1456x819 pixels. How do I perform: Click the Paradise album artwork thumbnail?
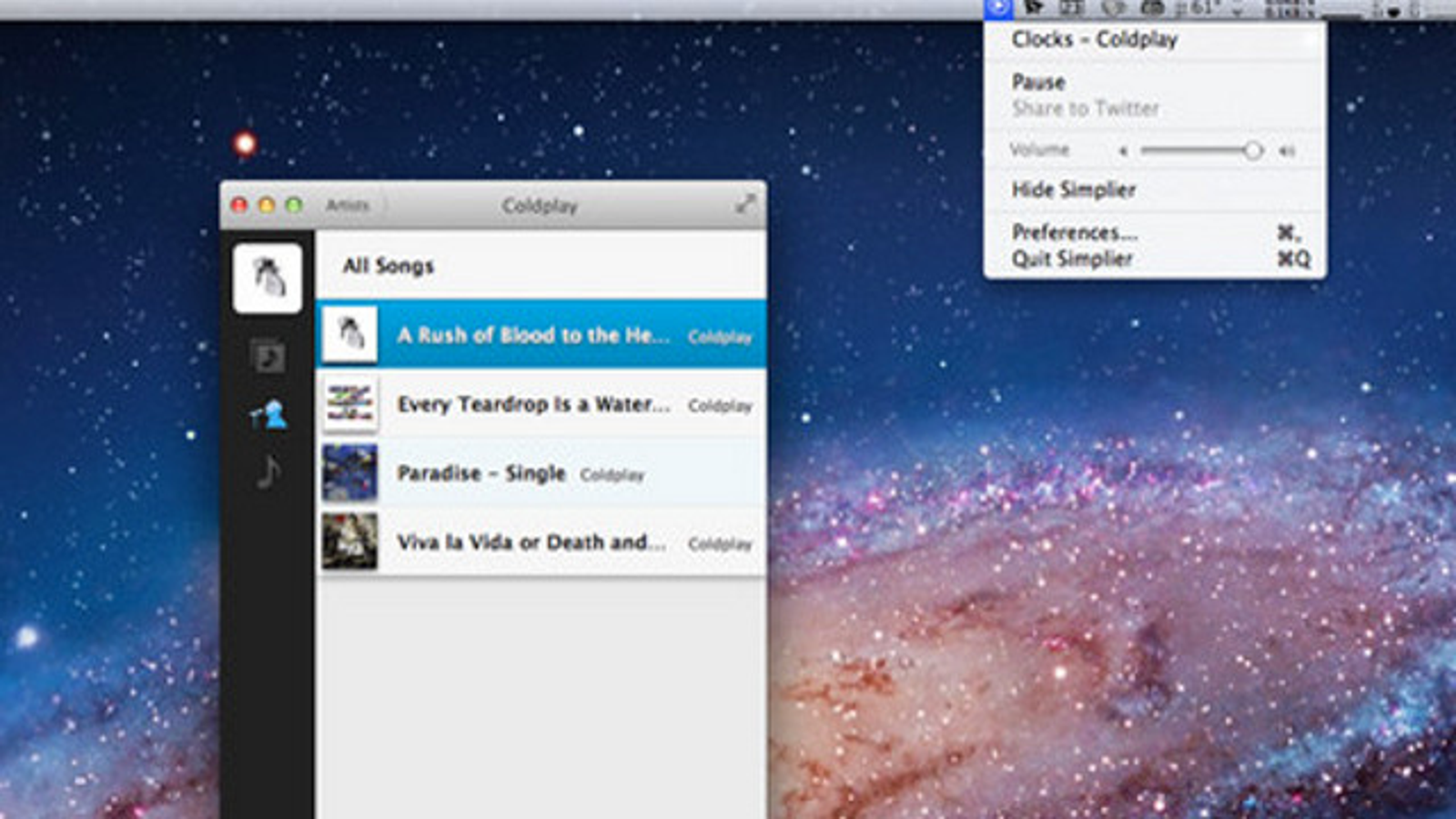click(x=349, y=472)
